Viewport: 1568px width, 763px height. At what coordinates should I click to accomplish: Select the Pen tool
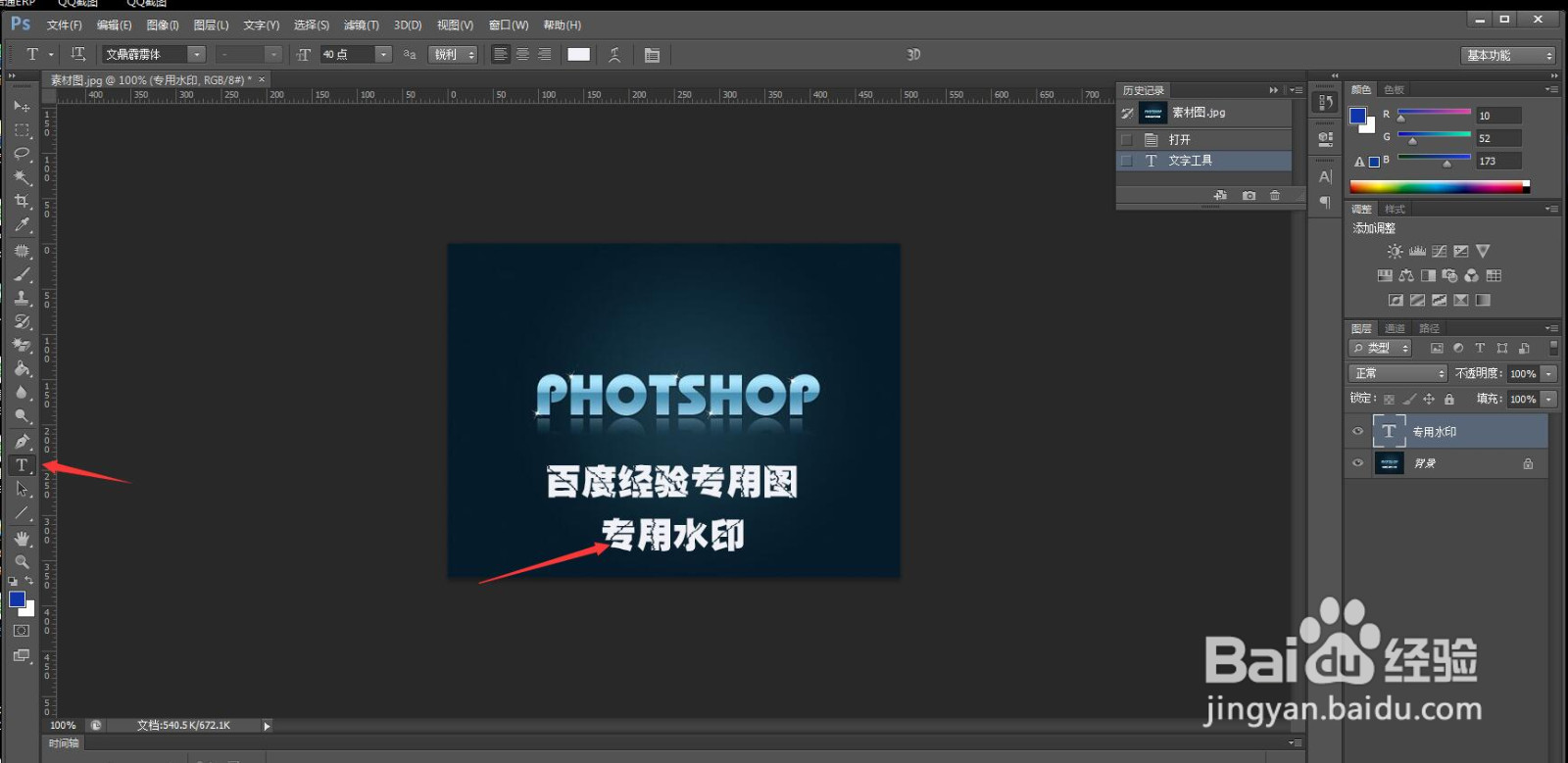coord(22,442)
